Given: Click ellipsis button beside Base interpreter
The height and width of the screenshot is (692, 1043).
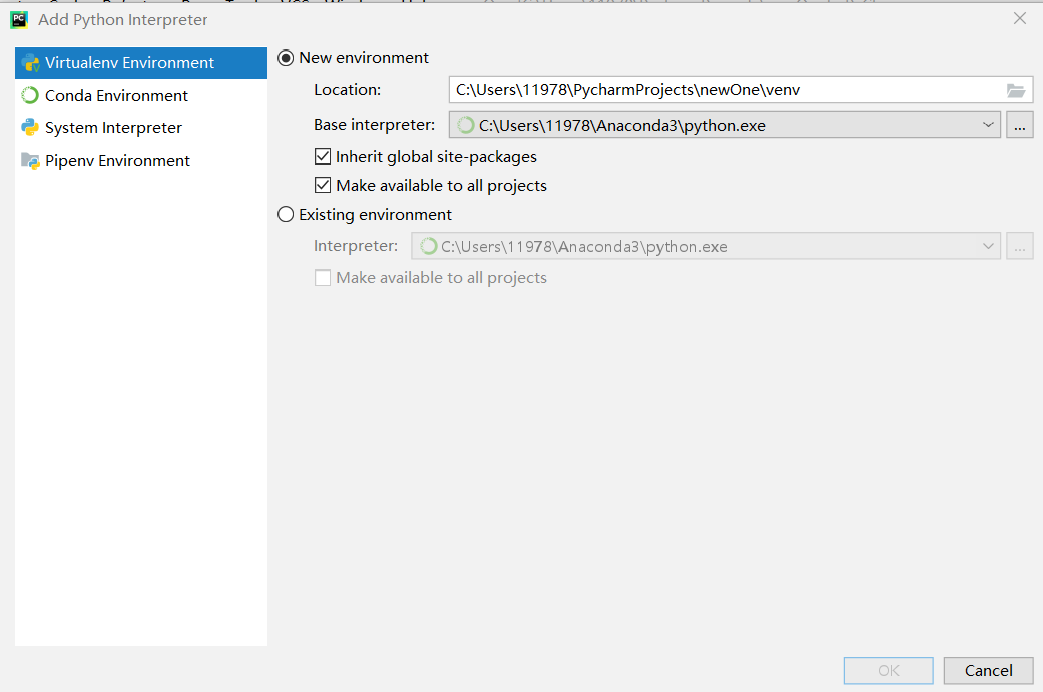Looking at the screenshot, I should point(1020,125).
